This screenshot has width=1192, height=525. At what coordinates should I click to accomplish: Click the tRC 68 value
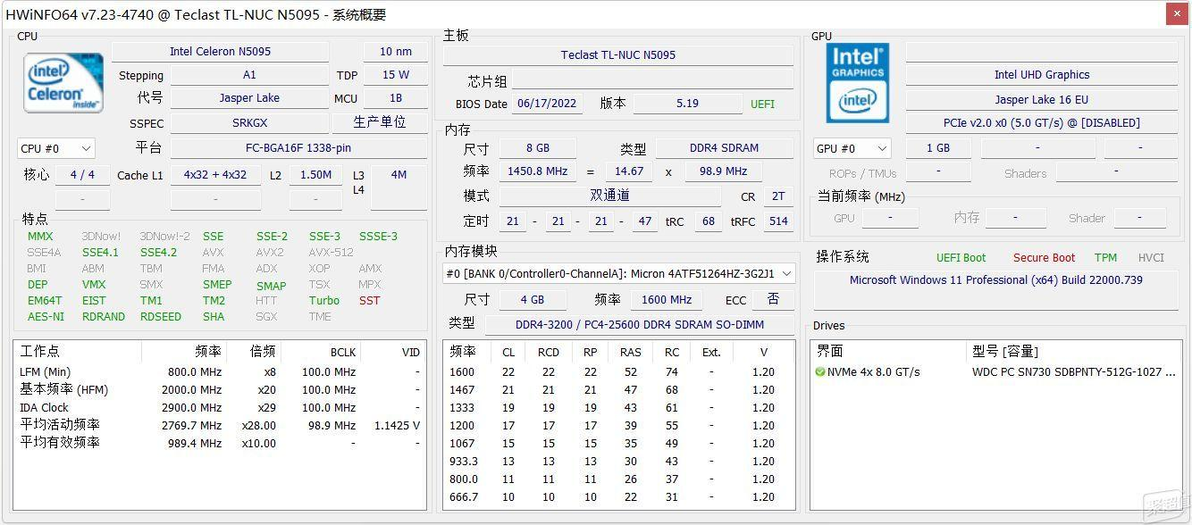tap(709, 221)
